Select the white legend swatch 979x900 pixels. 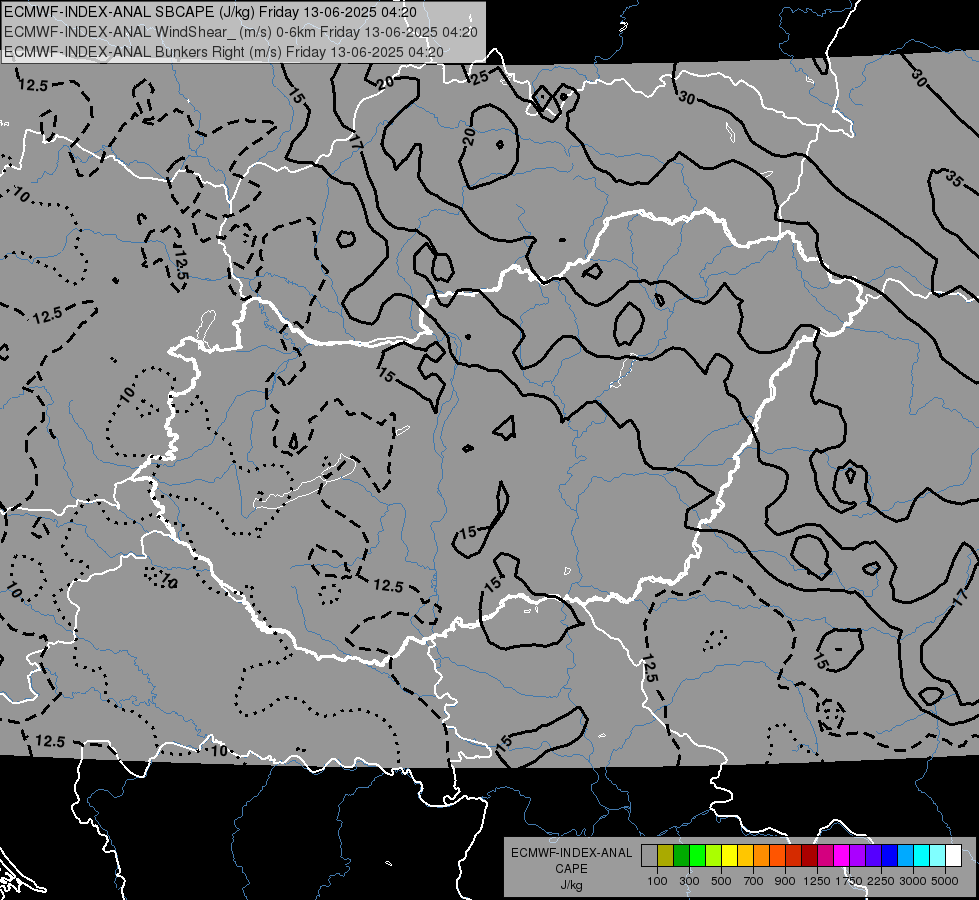(953, 855)
